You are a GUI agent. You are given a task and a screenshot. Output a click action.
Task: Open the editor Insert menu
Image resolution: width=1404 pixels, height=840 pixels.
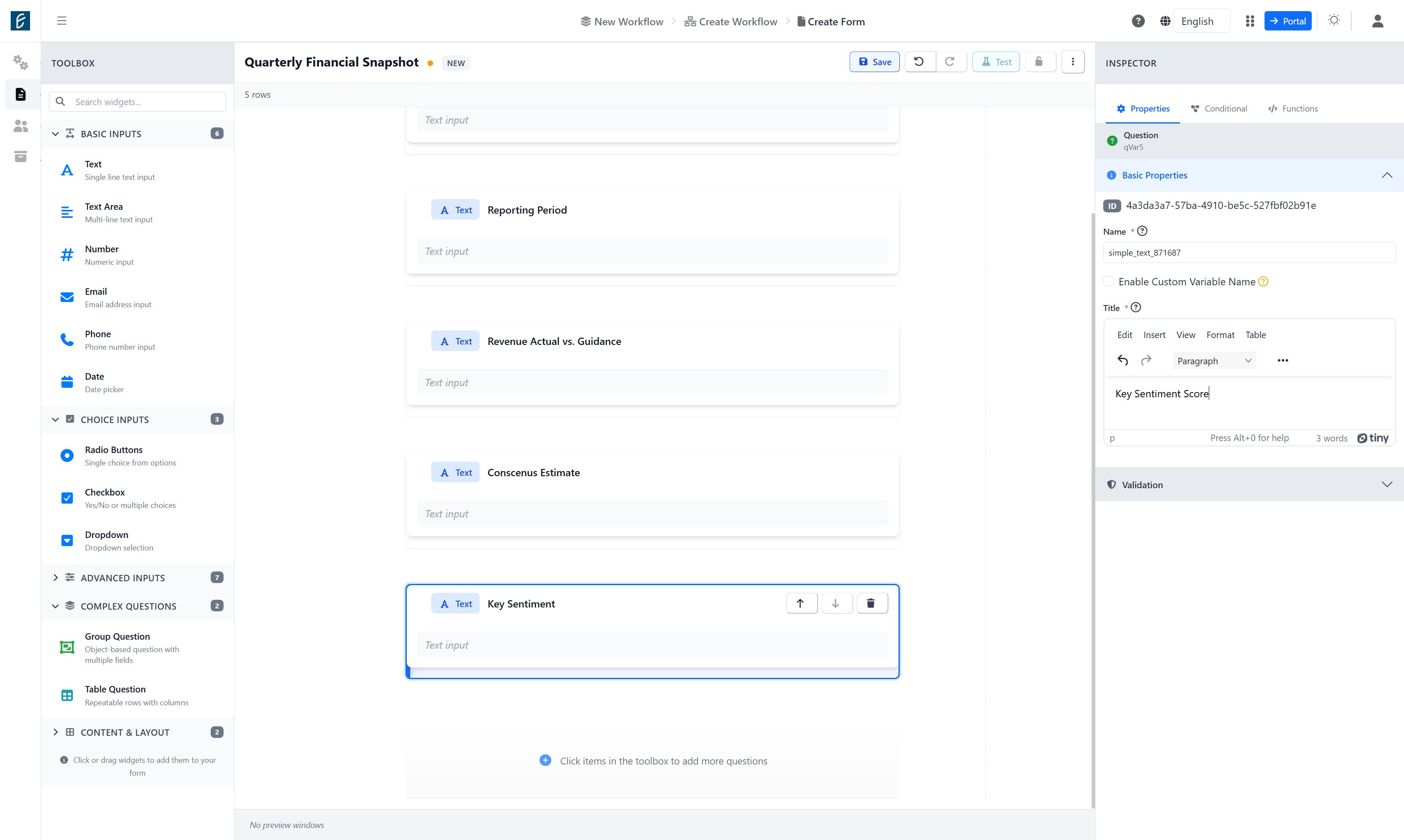pyautogui.click(x=1154, y=335)
